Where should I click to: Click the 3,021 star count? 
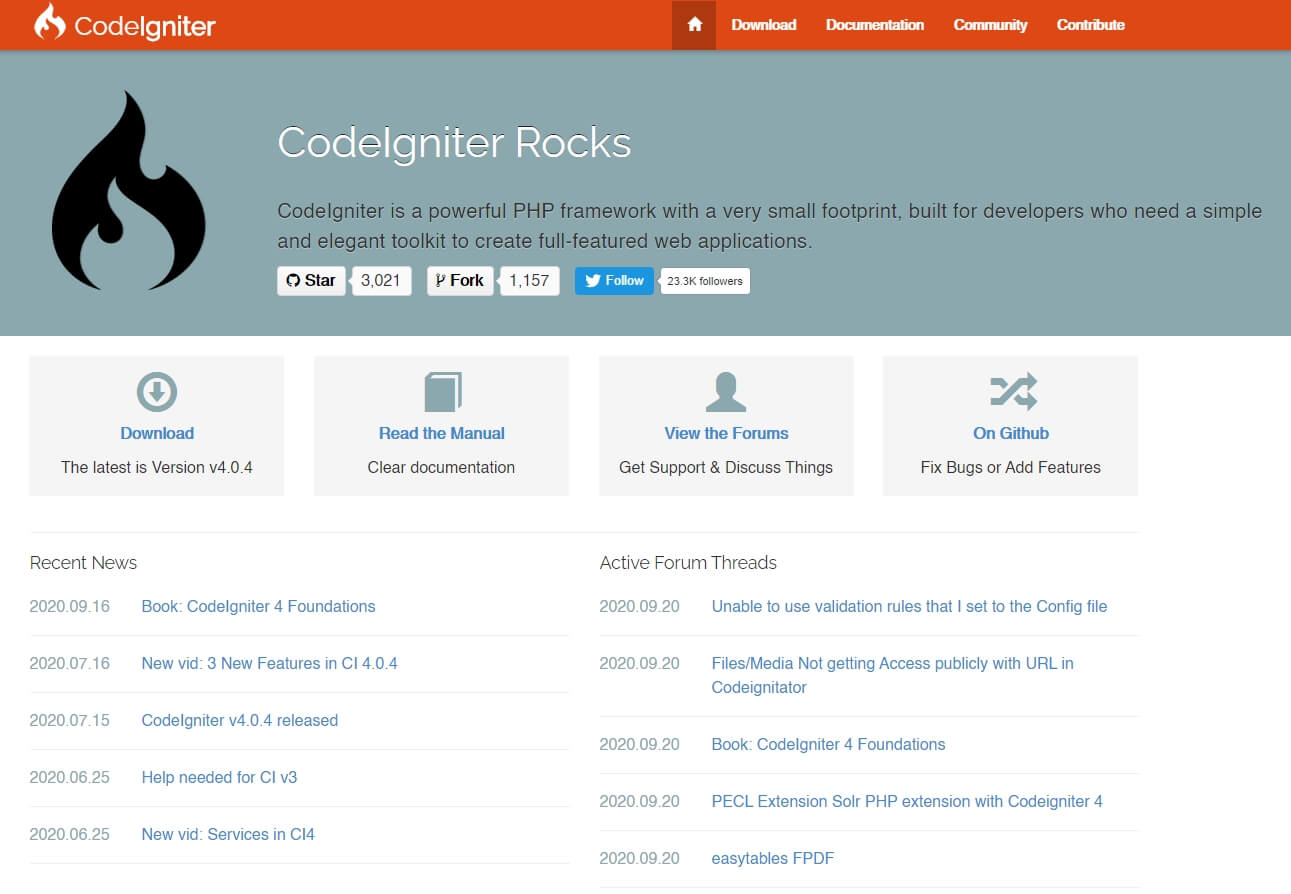pyautogui.click(x=381, y=281)
